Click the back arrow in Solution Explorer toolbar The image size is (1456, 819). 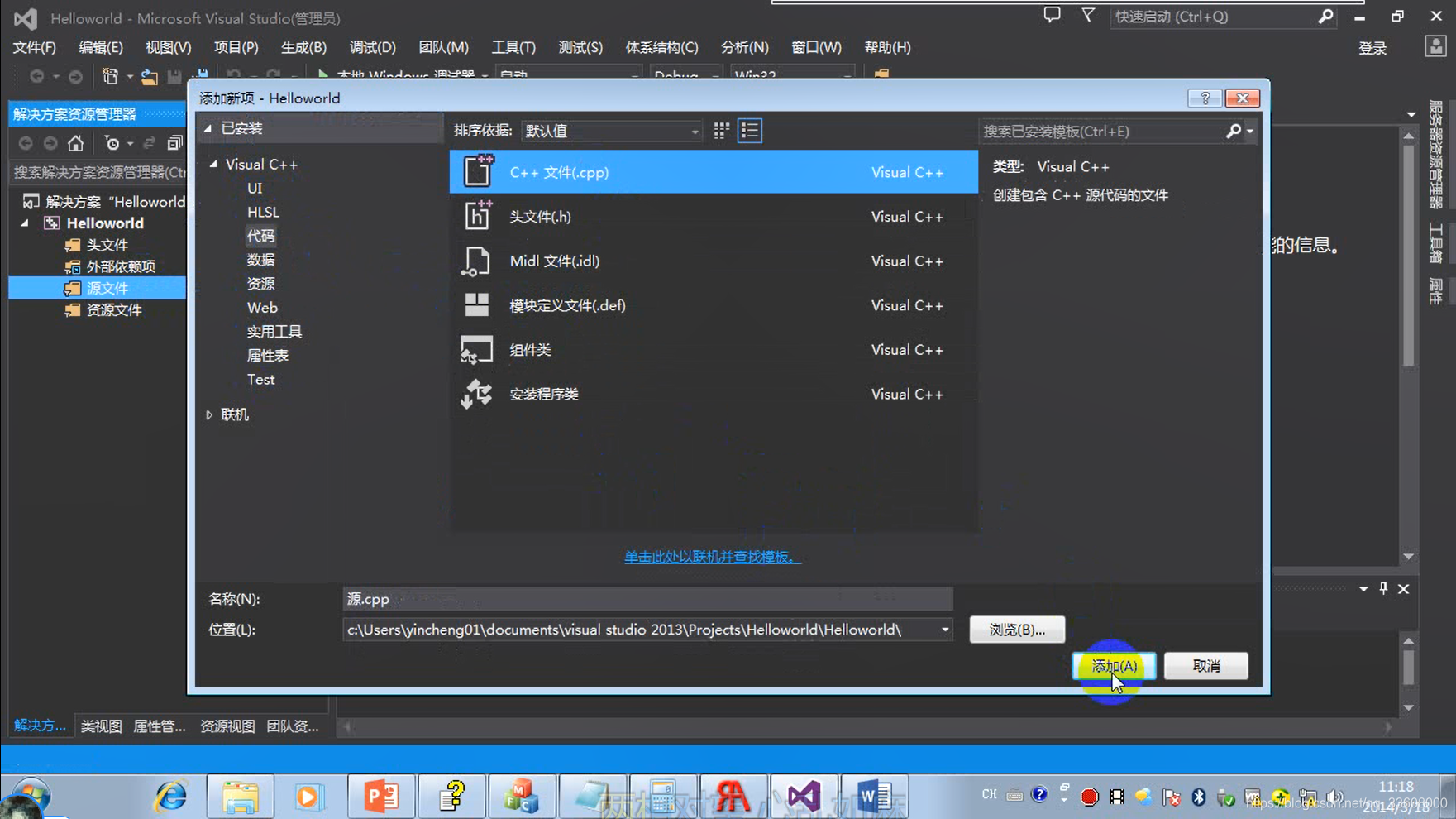(x=26, y=143)
